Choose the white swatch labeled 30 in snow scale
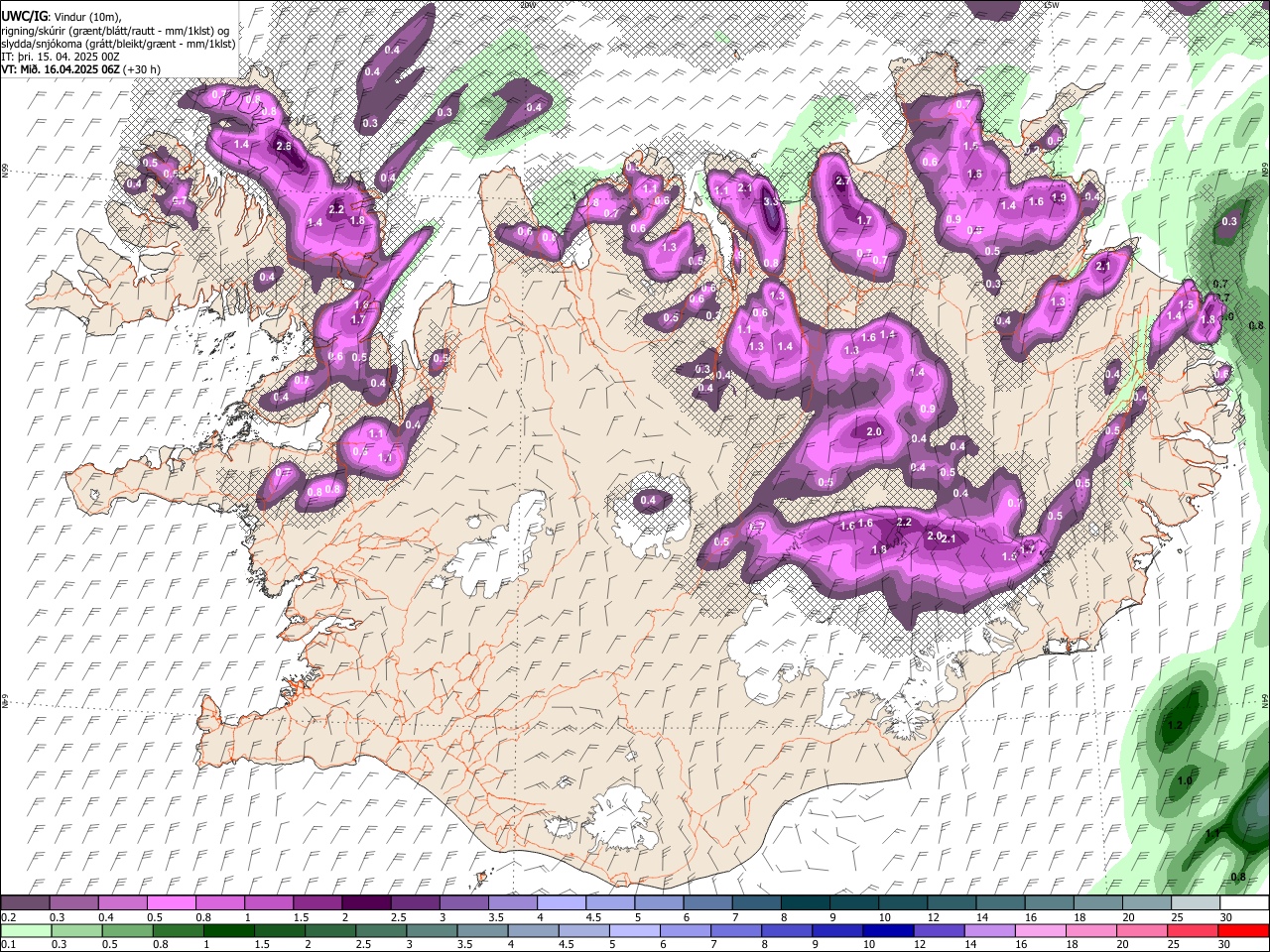The height and width of the screenshot is (952, 1270). click(1244, 903)
